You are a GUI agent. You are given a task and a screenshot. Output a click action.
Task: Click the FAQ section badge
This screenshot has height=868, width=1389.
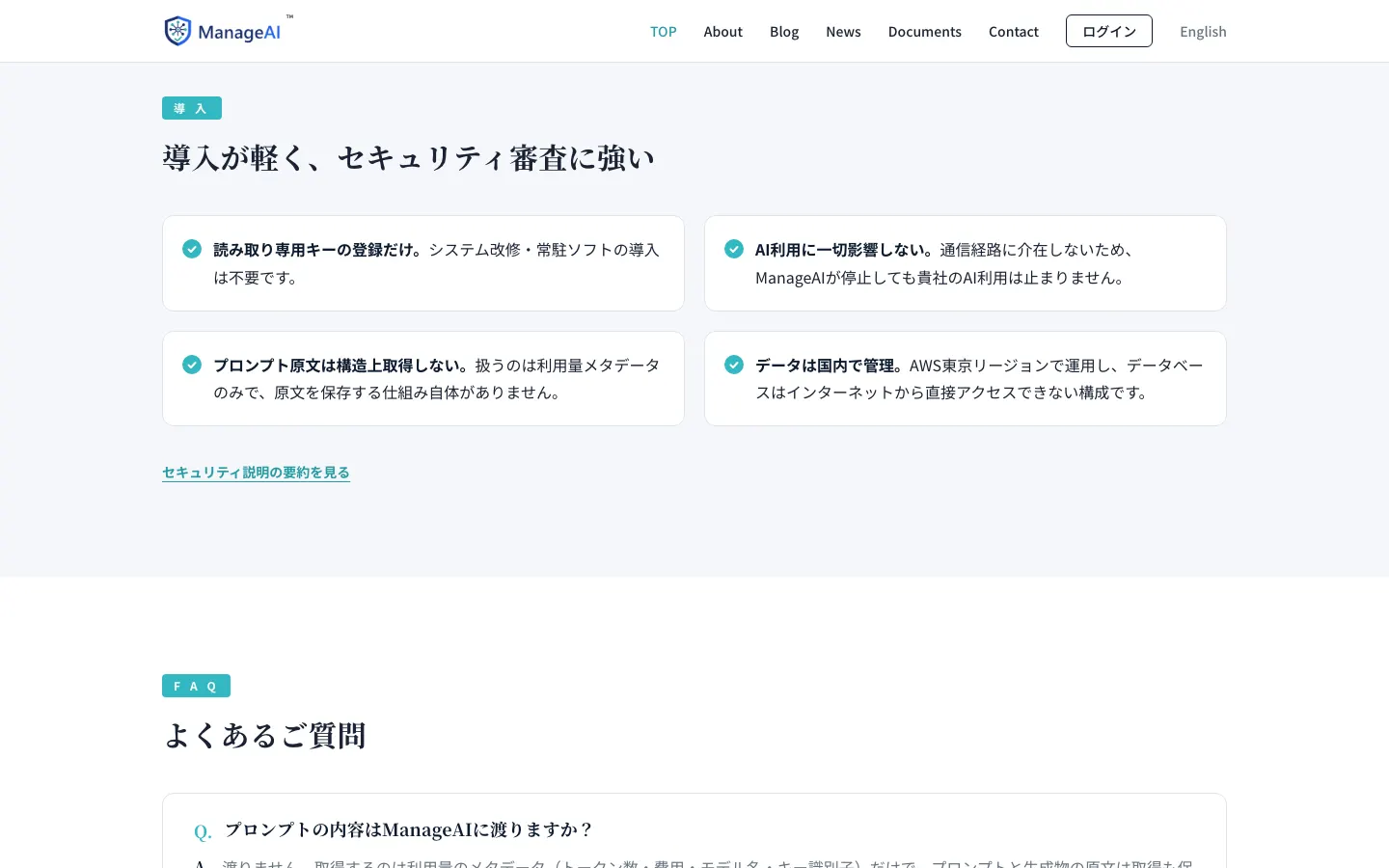click(x=196, y=686)
